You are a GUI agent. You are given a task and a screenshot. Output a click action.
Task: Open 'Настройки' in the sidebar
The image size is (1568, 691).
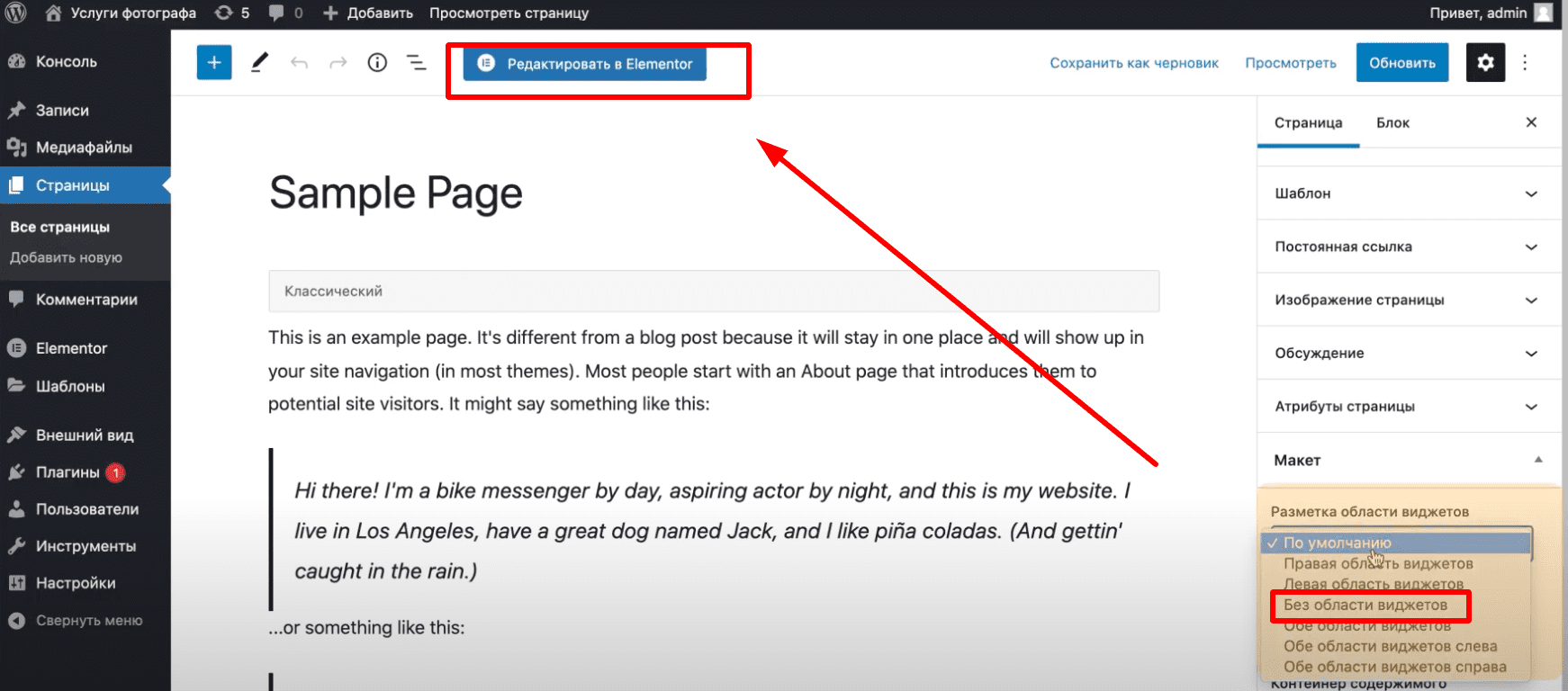(86, 583)
